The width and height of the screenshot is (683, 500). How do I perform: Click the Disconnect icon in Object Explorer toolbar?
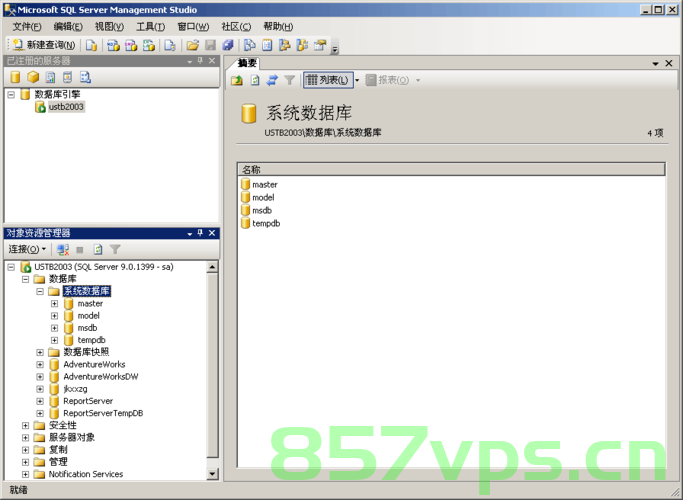click(63, 249)
